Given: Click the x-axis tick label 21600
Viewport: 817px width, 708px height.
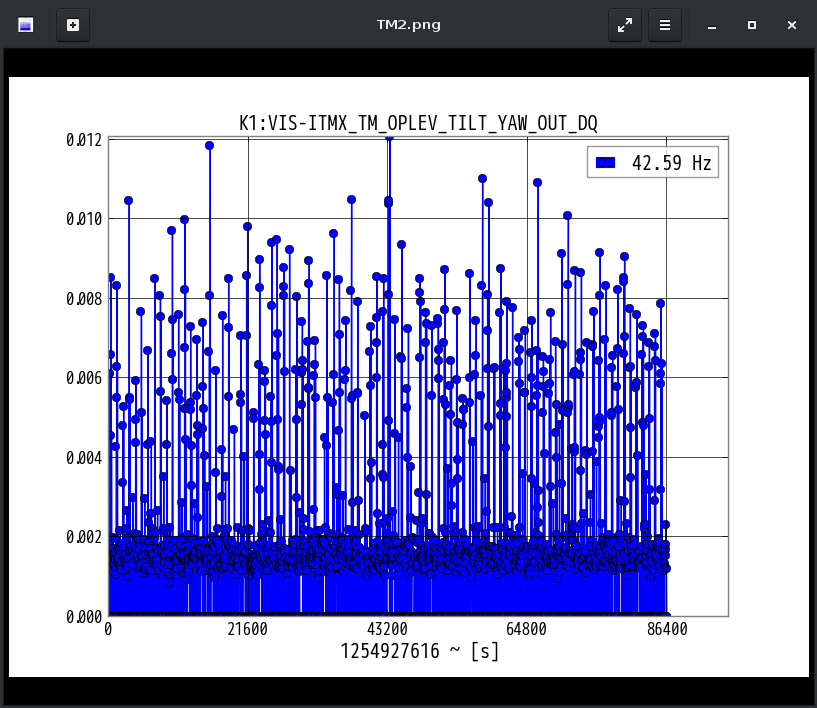Looking at the screenshot, I should click(247, 629).
